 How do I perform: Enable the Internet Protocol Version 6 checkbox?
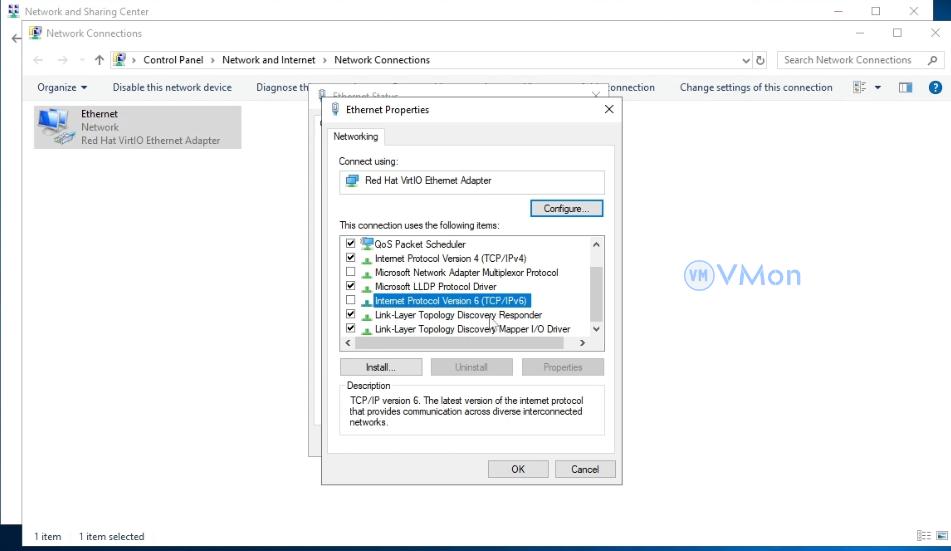pos(350,300)
